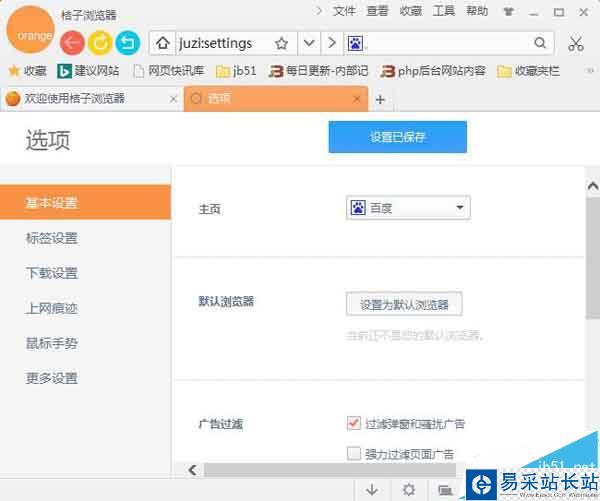Toggle 过滤弹窗和骚扰广告 checkbox
Screen dimensions: 600x501
pyautogui.click(x=354, y=423)
